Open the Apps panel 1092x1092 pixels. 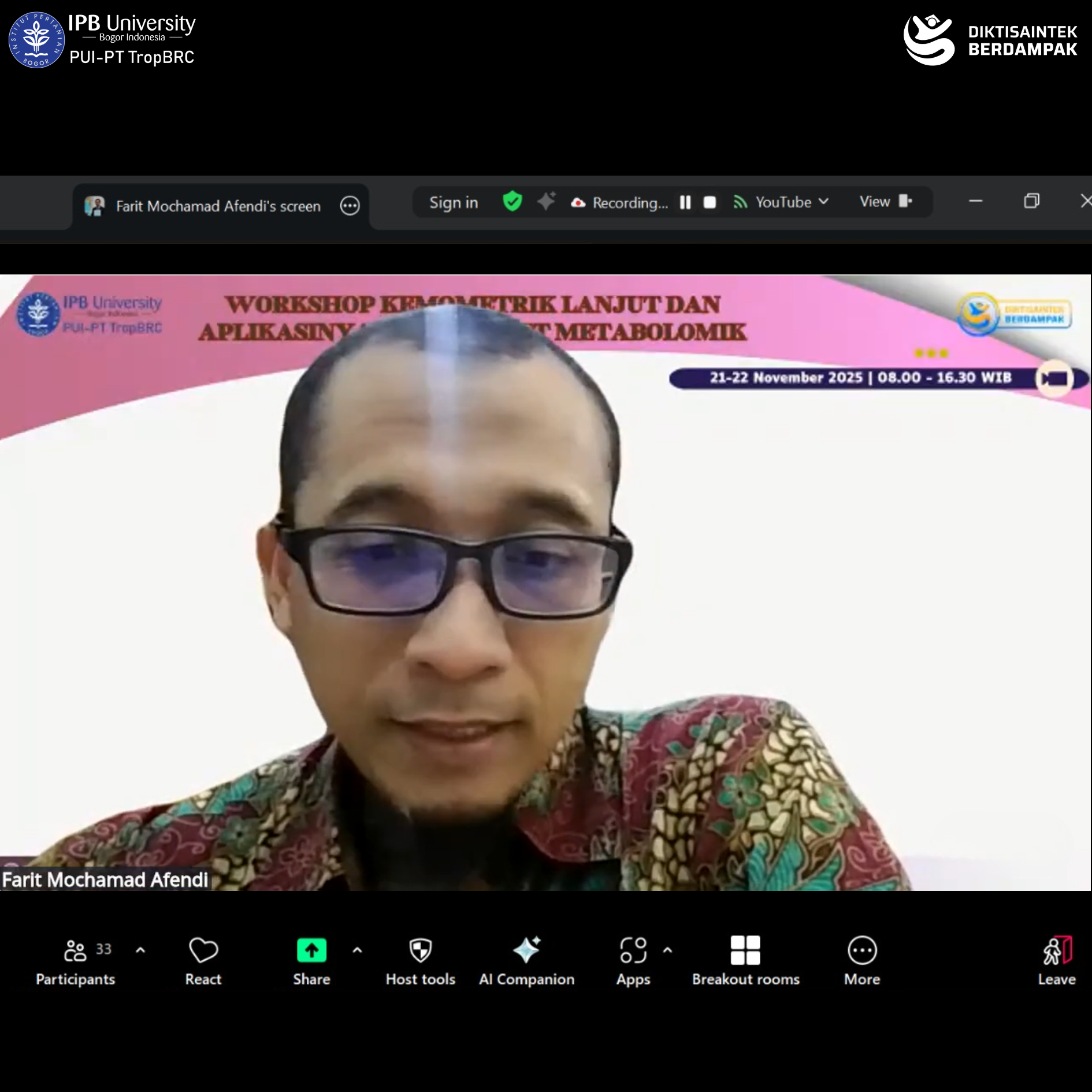pos(633,960)
